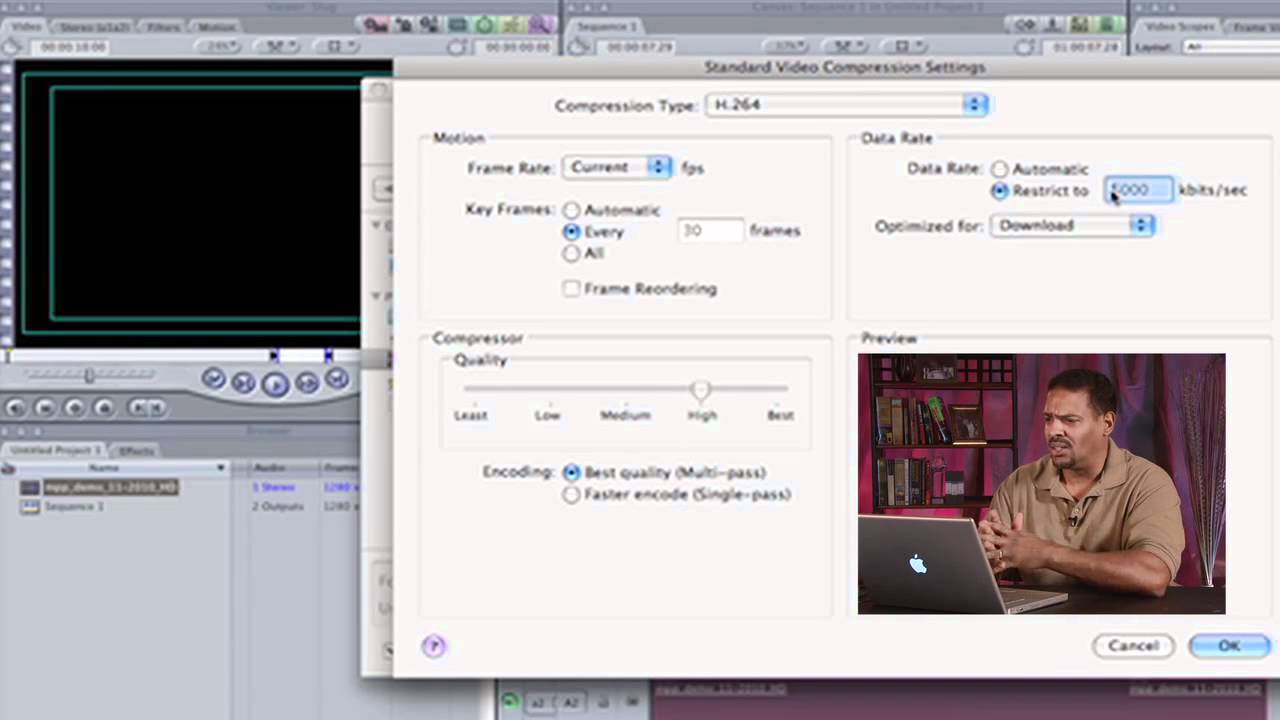Switch to the Stereo (a1a2) tab in Viewer
1280x720 pixels.
tap(95, 27)
